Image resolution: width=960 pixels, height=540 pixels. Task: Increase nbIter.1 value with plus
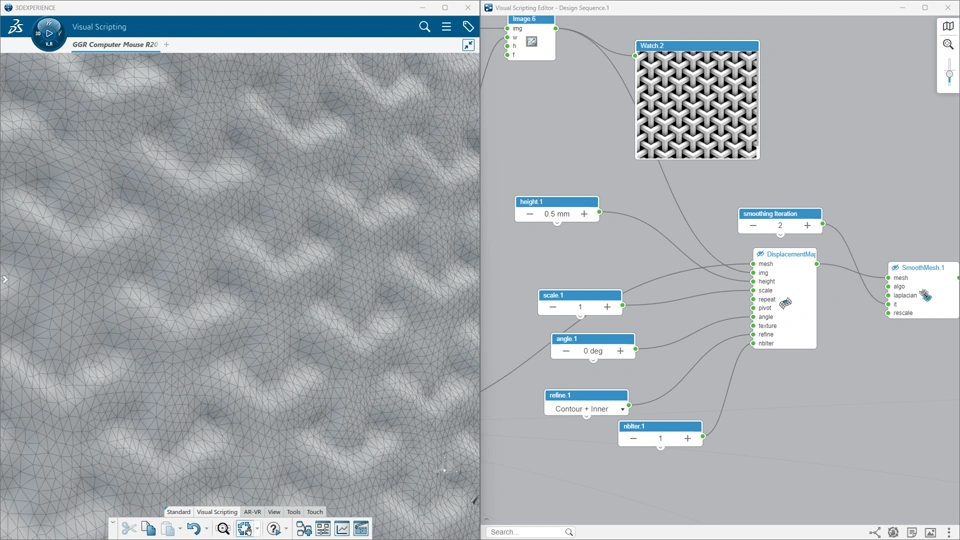[x=688, y=438]
